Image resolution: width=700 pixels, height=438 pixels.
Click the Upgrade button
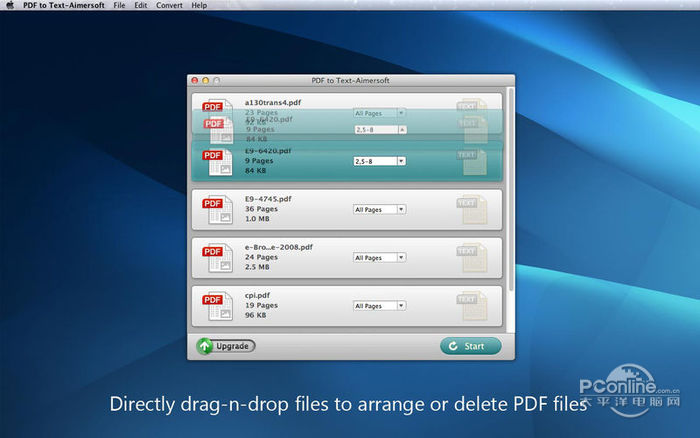226,346
